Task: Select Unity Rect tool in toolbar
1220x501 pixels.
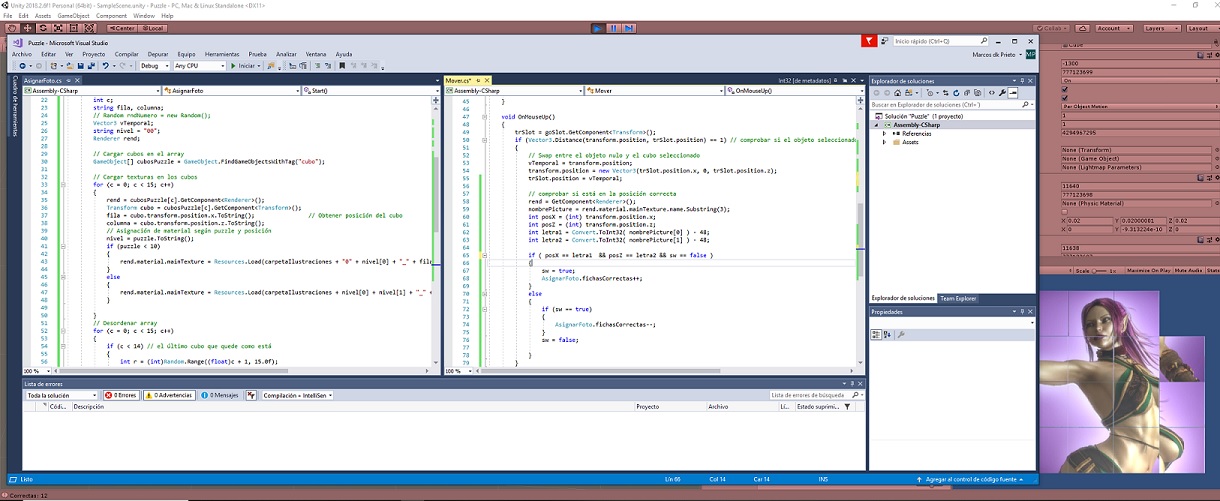Action: point(74,28)
